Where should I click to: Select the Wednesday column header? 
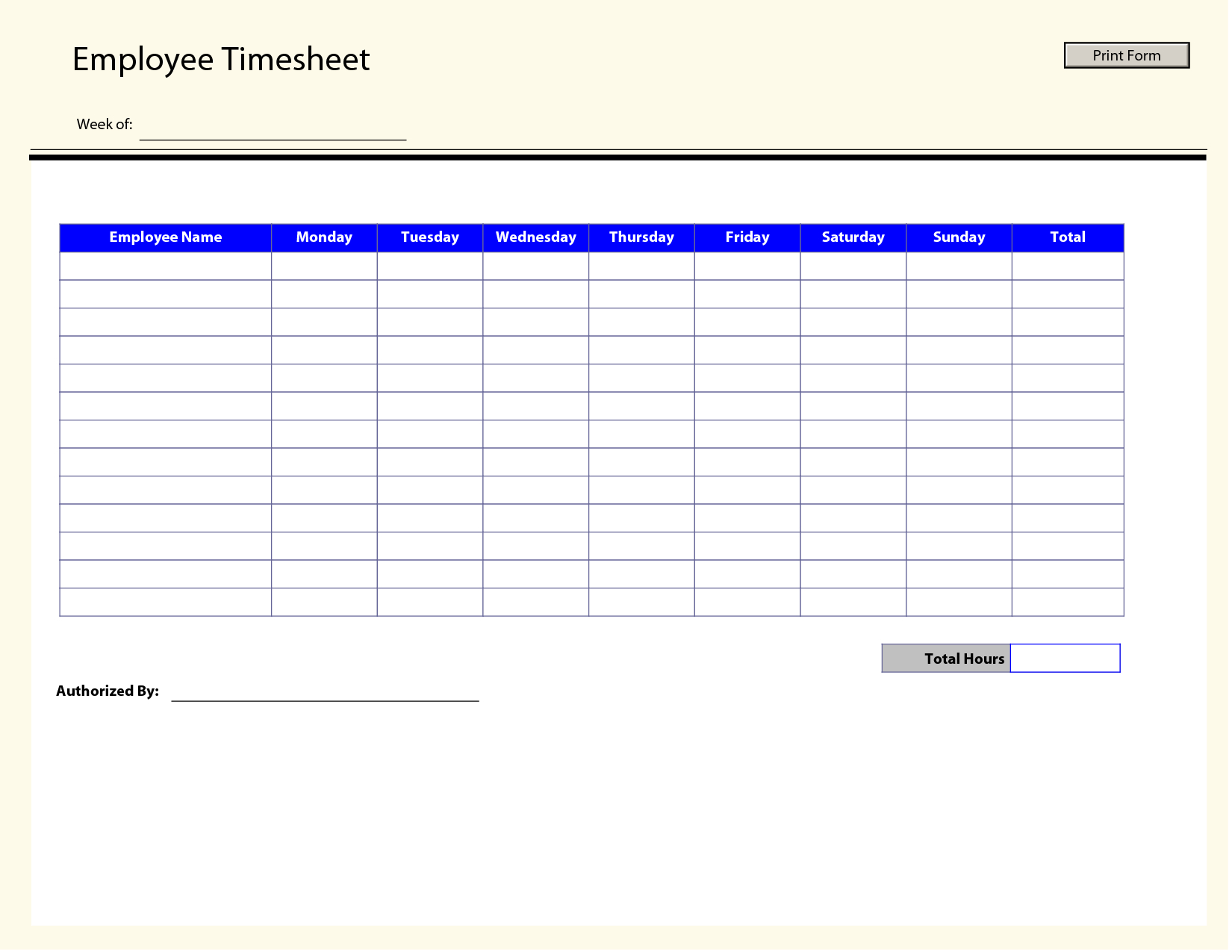click(x=535, y=237)
